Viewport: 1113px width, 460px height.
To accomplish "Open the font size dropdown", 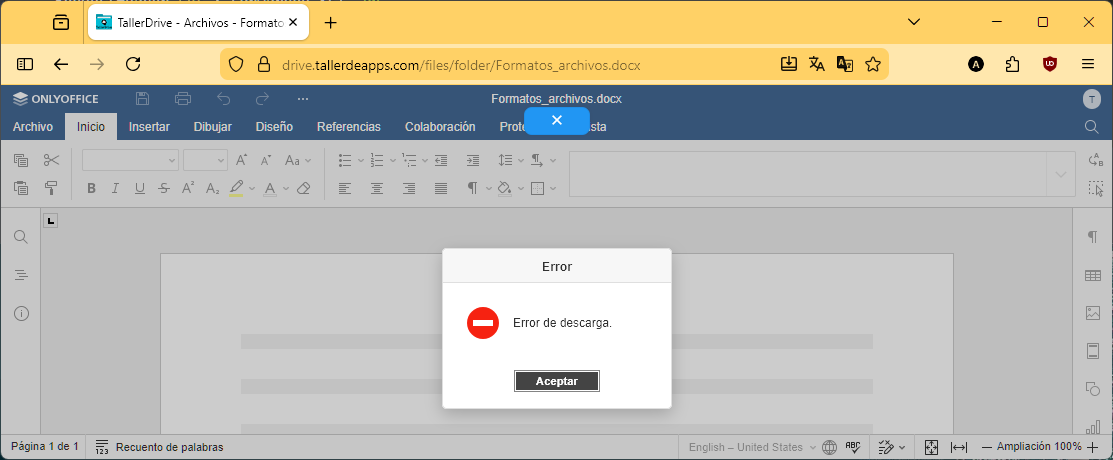I will point(205,160).
